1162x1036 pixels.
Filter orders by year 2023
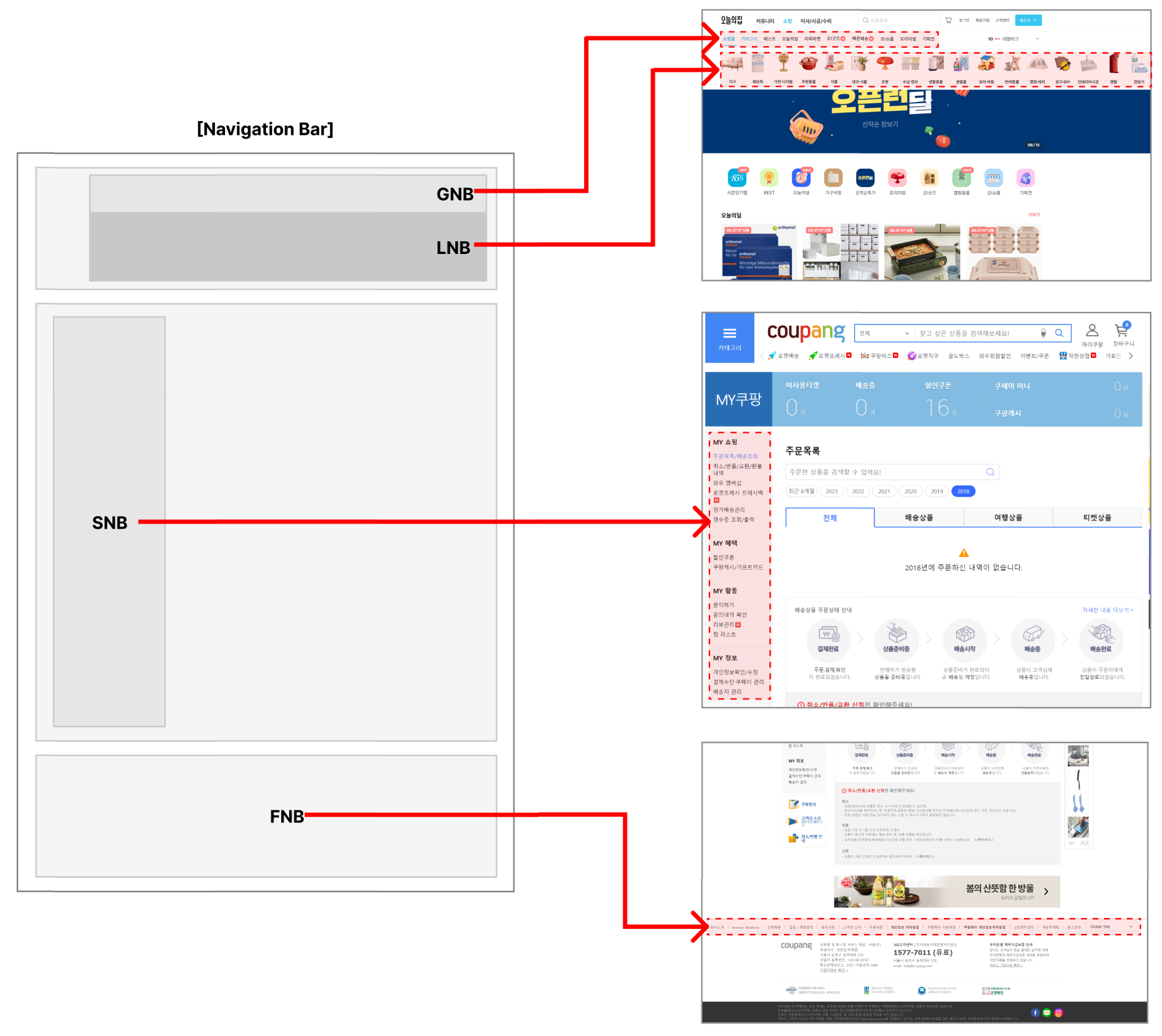click(832, 491)
